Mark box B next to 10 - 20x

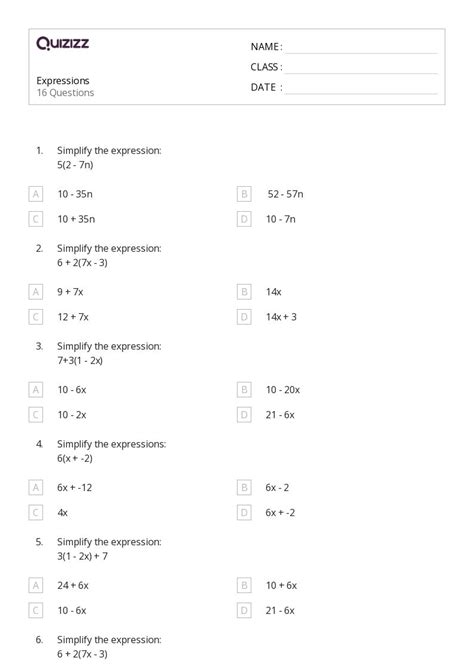point(244,390)
